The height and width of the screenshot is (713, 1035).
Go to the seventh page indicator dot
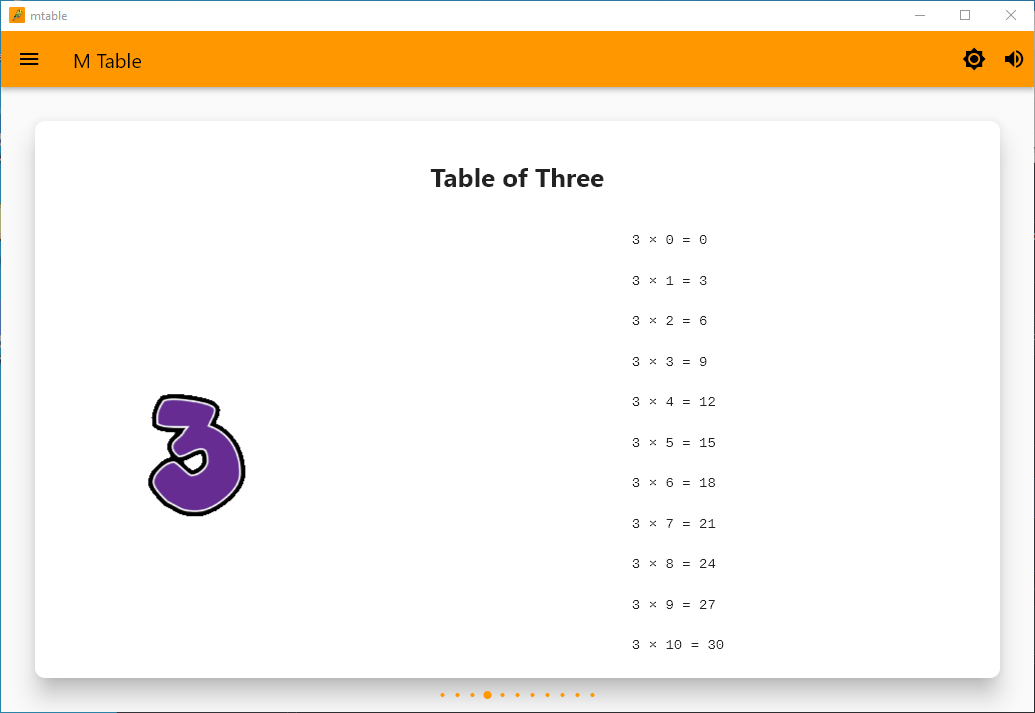[533, 695]
